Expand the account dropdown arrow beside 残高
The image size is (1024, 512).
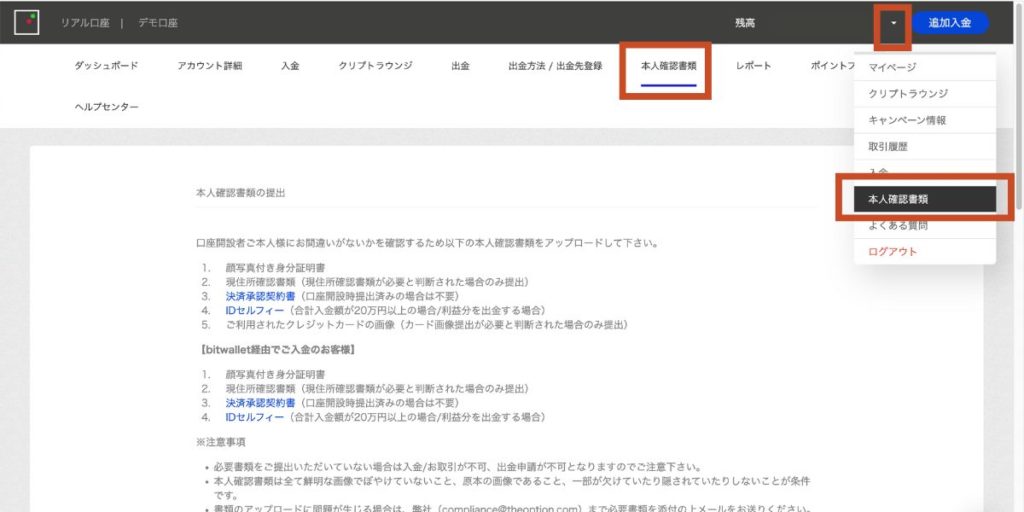tap(893, 23)
